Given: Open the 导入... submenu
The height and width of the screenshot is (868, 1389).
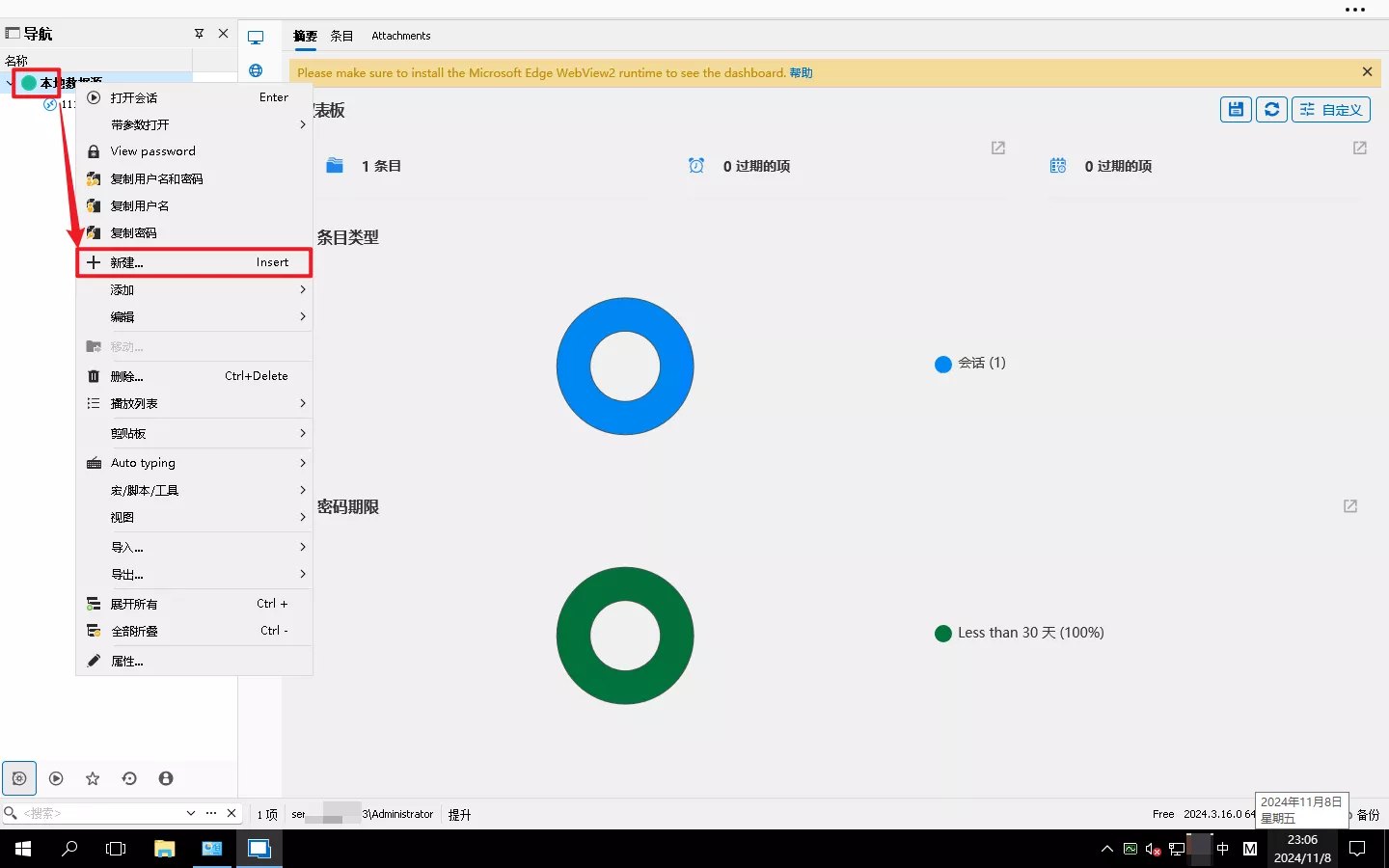Looking at the screenshot, I should [x=194, y=547].
